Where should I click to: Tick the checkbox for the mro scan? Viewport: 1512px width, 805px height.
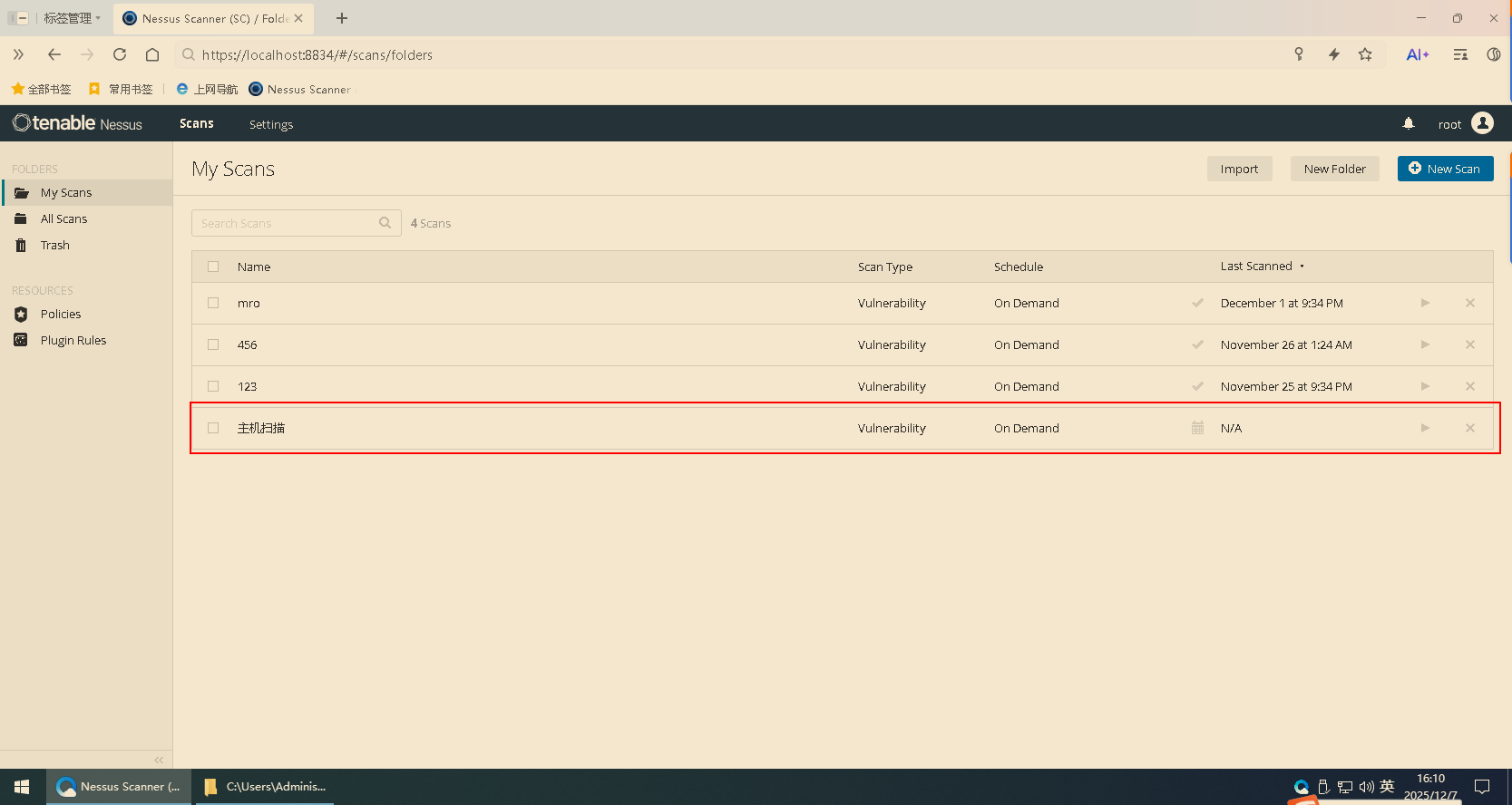[213, 303]
